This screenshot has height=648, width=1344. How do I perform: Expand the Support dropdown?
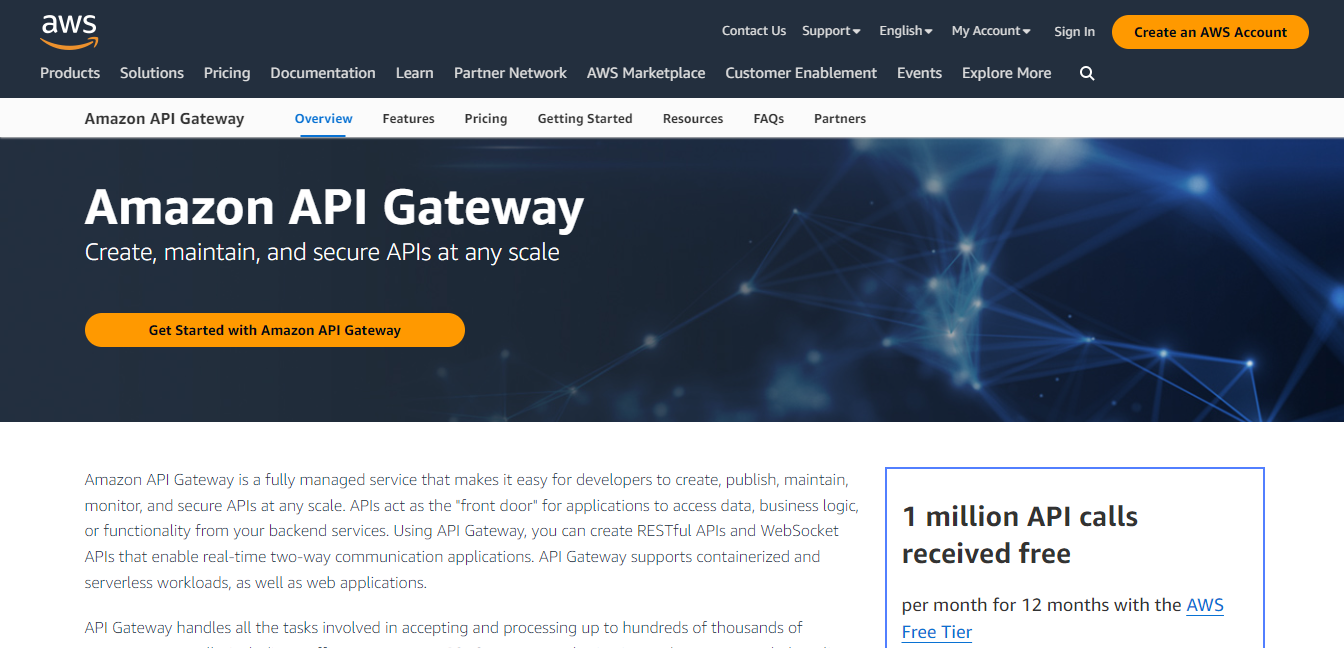tap(831, 31)
